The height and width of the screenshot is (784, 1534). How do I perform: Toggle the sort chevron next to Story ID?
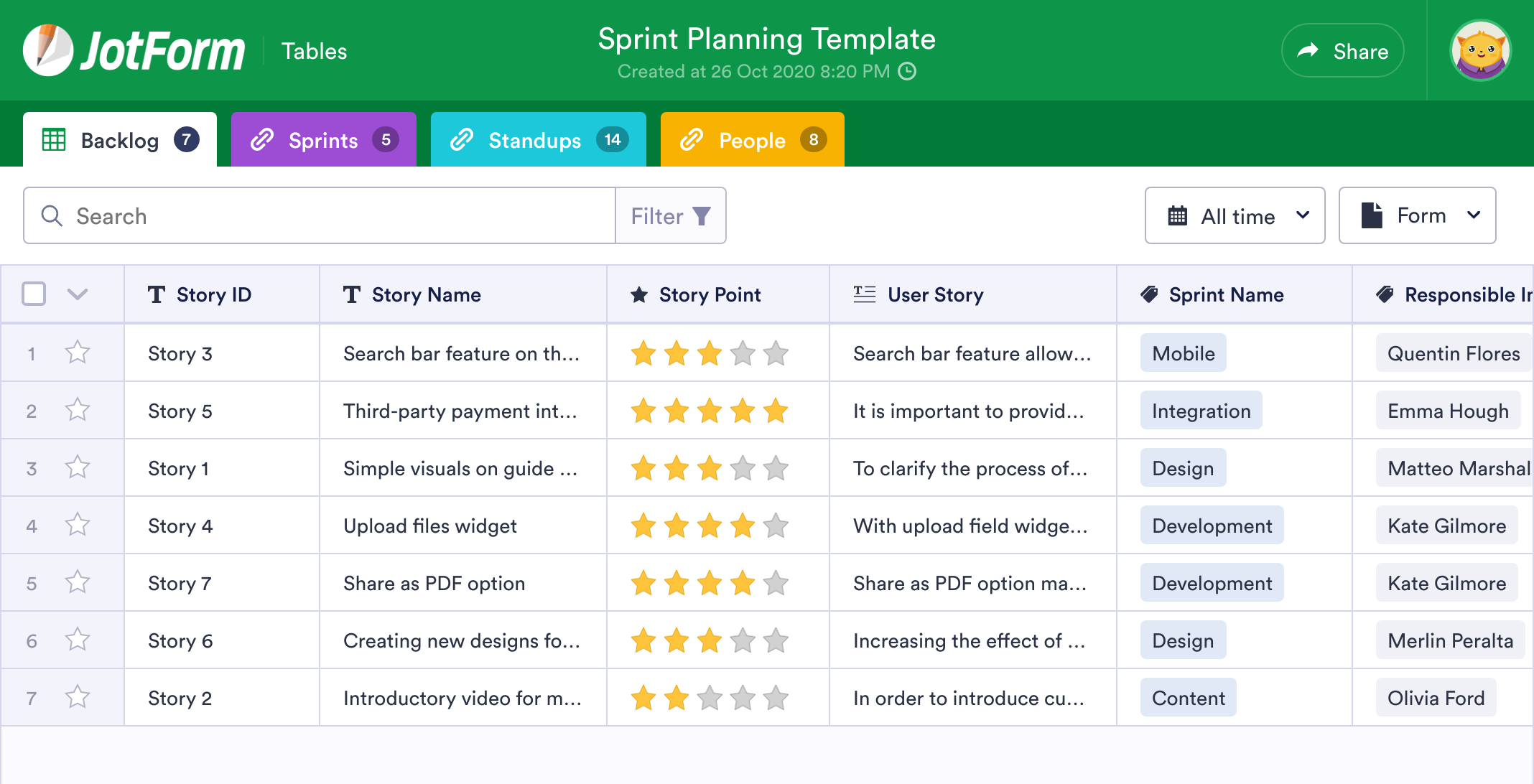click(77, 295)
